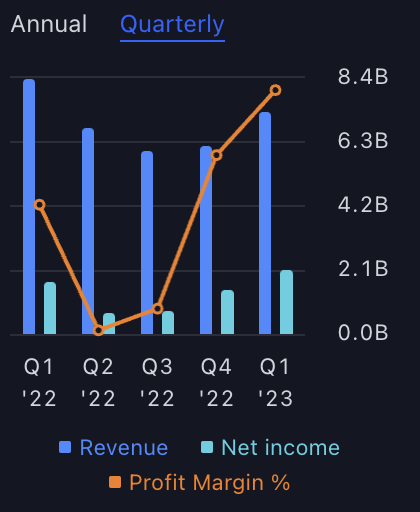The width and height of the screenshot is (420, 512).
Task: Click the Q1 '22 net income bar
Action: click(x=50, y=308)
